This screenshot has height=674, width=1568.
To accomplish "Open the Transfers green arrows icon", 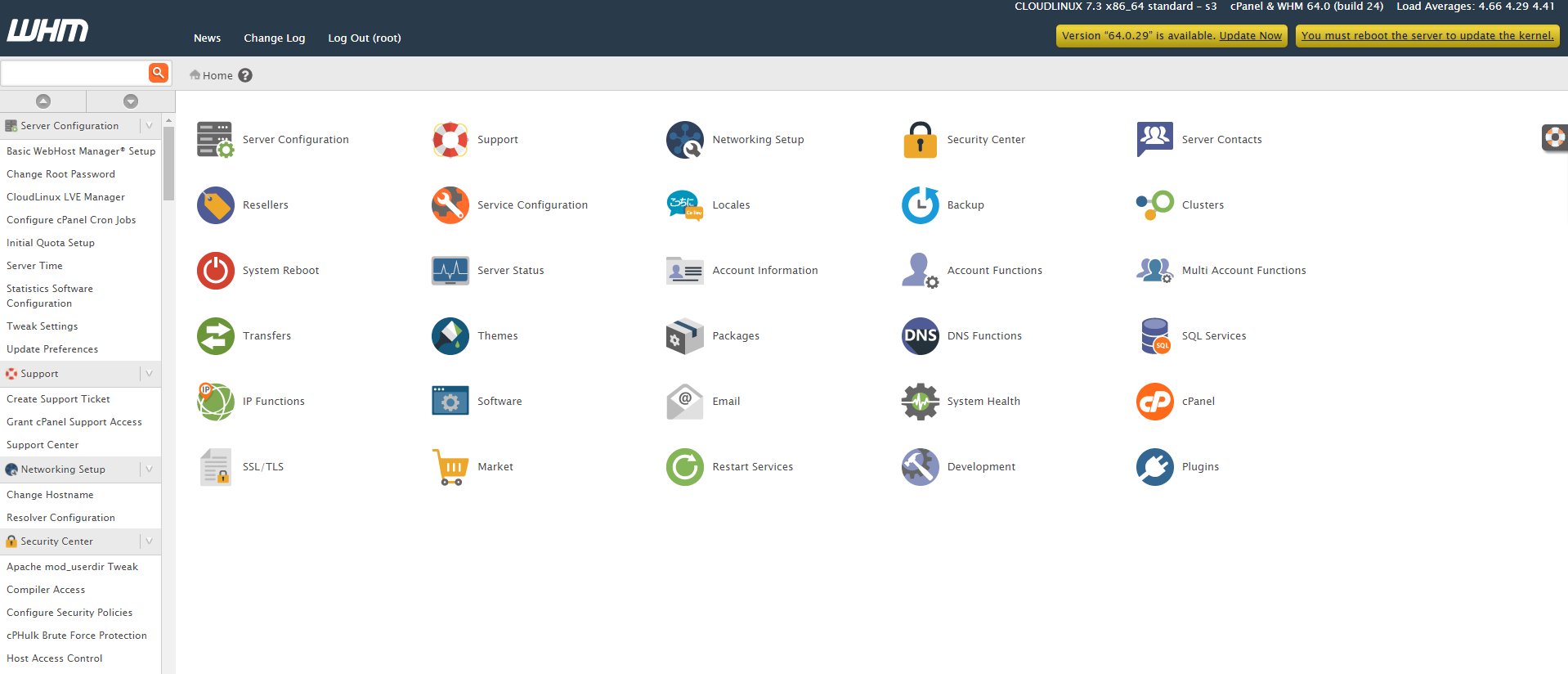I will (x=216, y=336).
